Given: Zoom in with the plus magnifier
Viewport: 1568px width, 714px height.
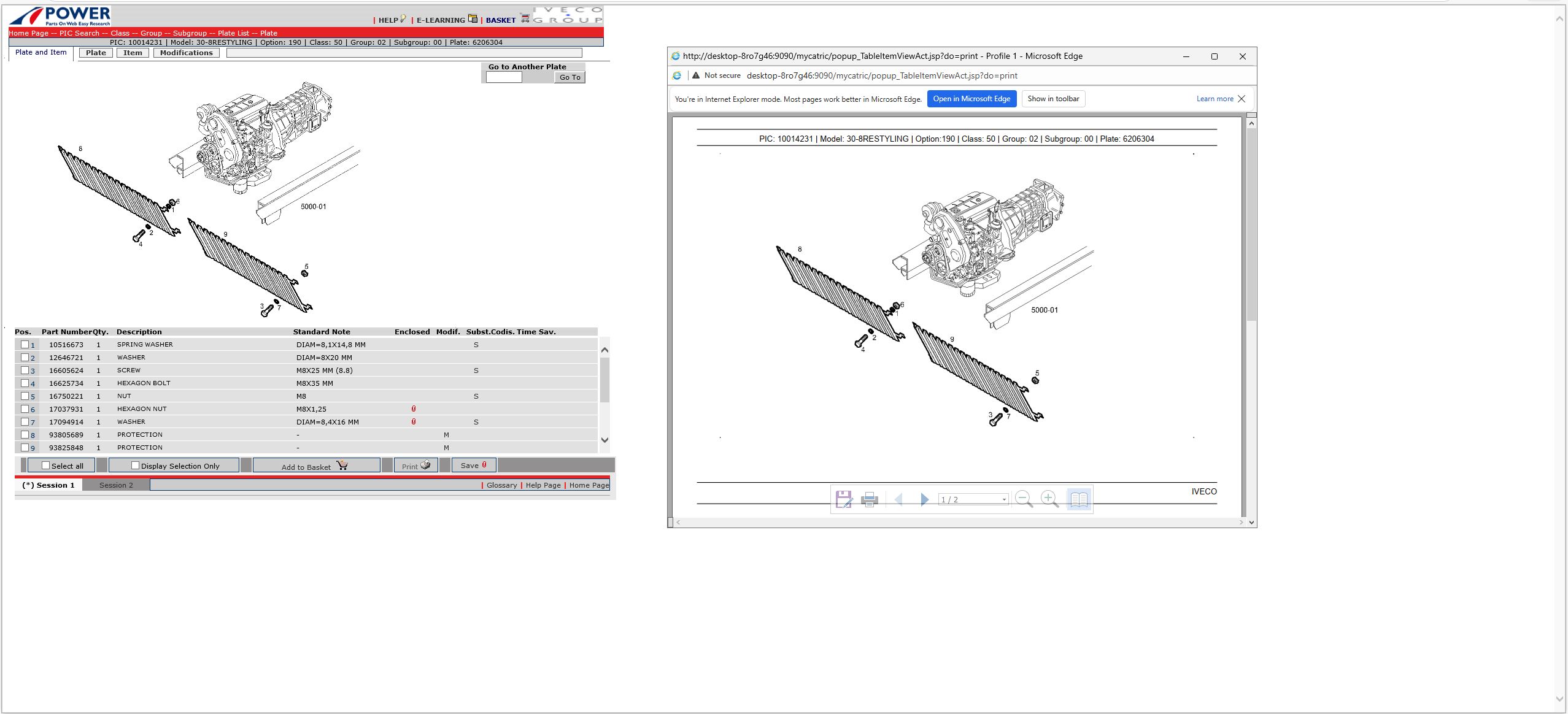Looking at the screenshot, I should click(x=1050, y=499).
